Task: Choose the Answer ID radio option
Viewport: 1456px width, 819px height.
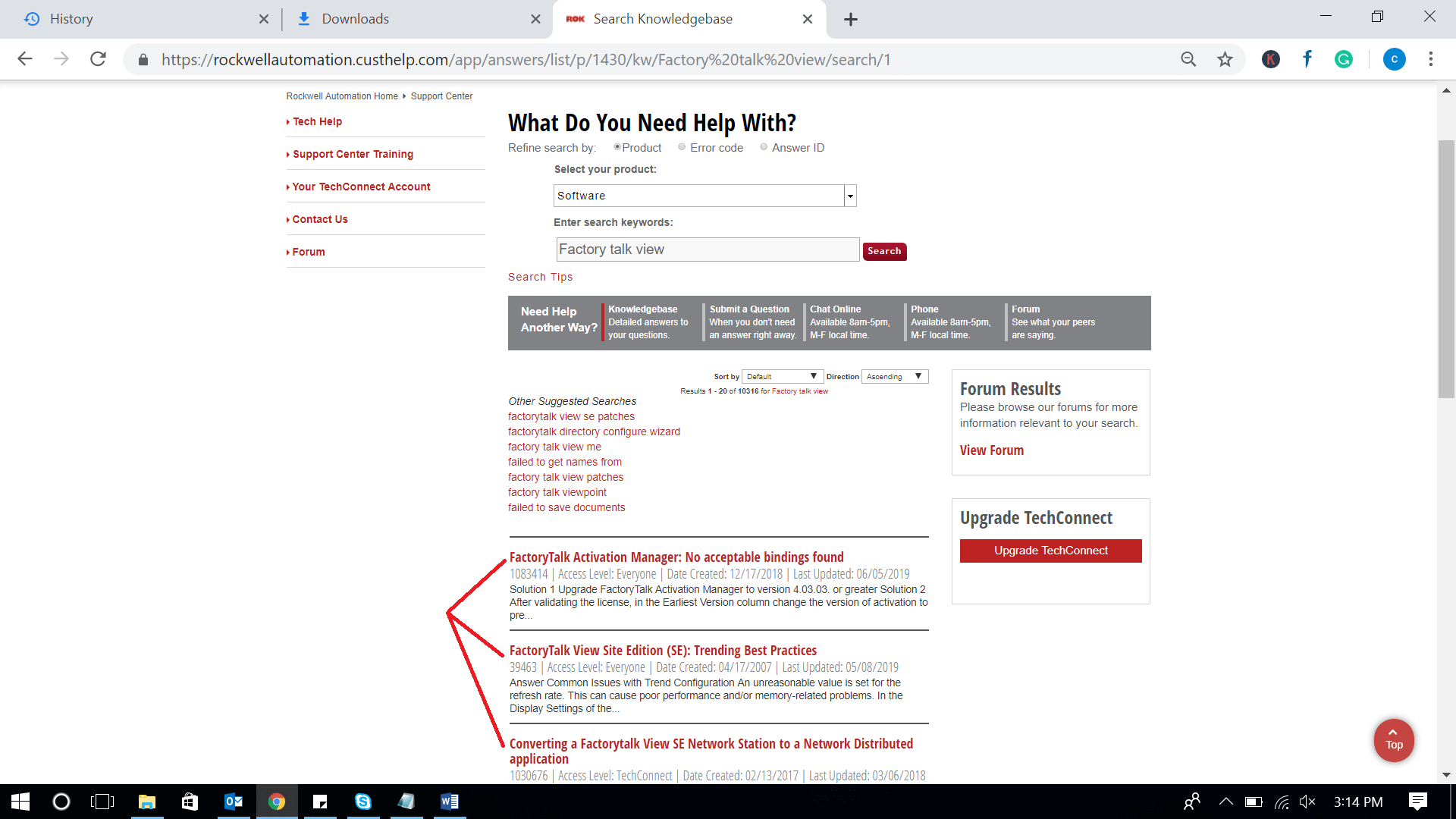Action: (x=764, y=147)
